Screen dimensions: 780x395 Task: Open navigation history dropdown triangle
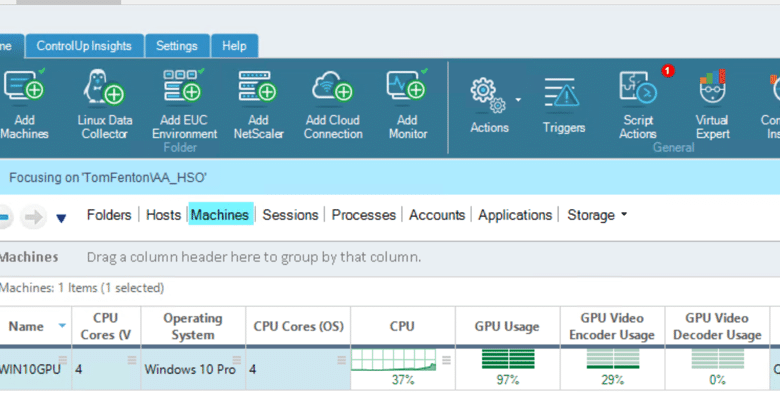(x=61, y=218)
